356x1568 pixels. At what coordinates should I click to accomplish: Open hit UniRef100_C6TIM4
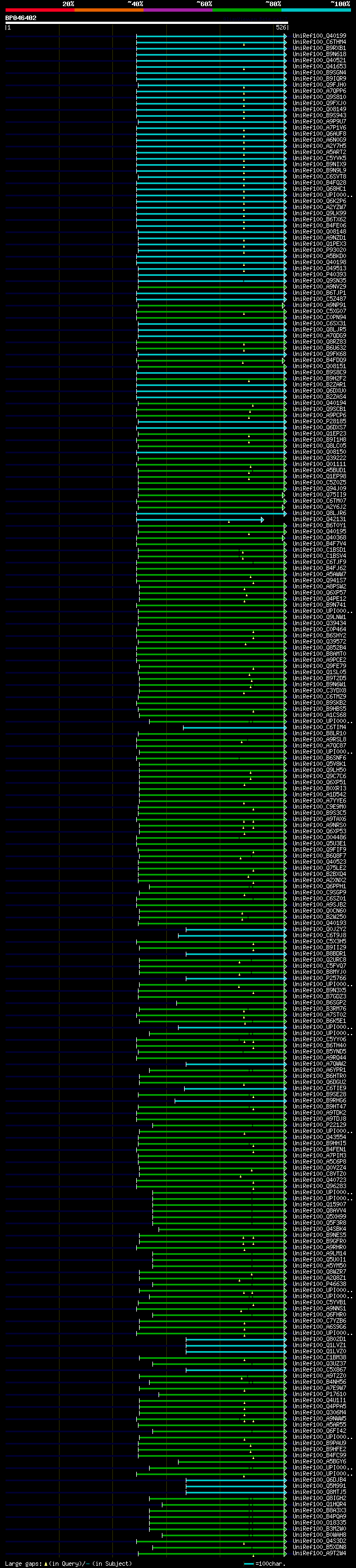[319, 728]
